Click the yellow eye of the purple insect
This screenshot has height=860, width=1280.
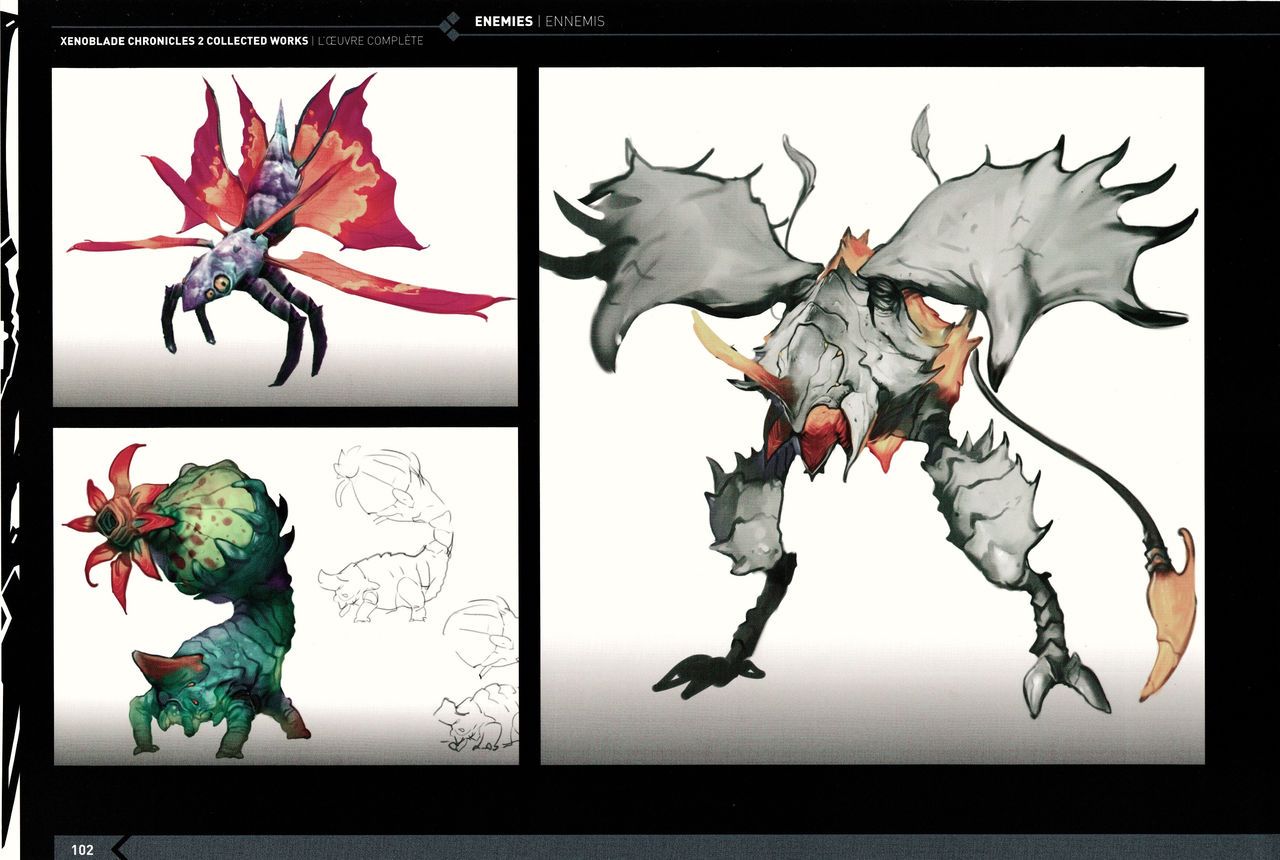point(219,285)
